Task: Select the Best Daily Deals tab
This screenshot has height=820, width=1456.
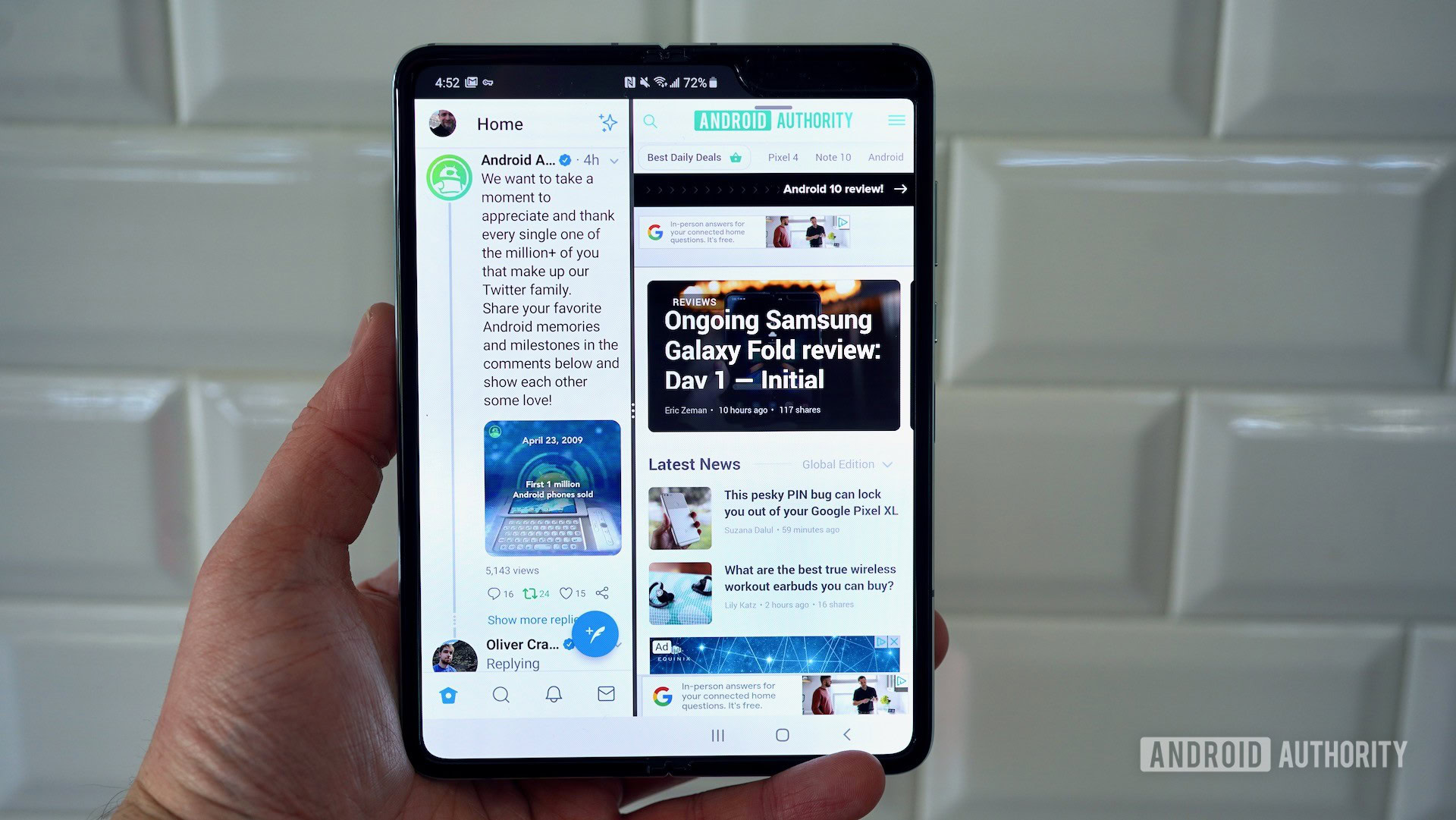Action: pyautogui.click(x=695, y=157)
